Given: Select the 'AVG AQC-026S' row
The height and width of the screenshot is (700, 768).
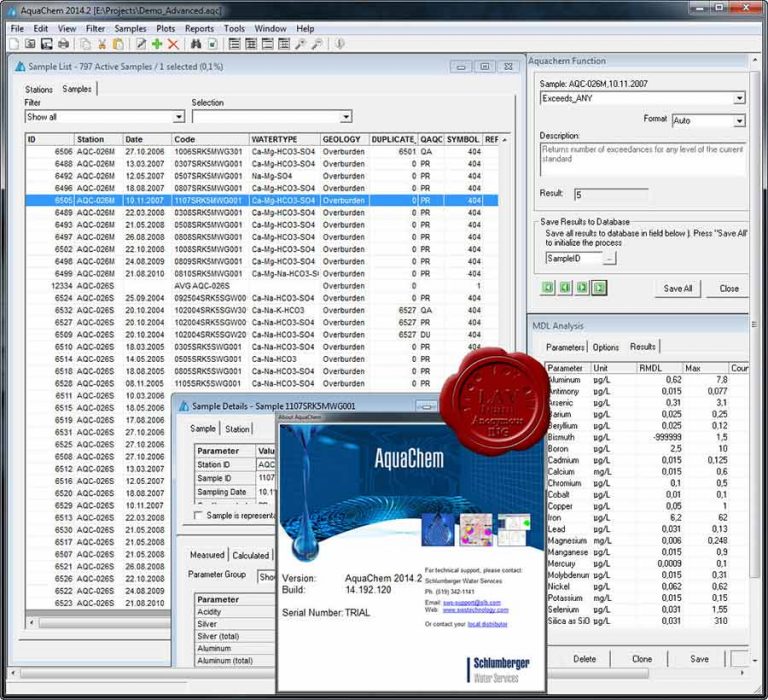Looking at the screenshot, I should pyautogui.click(x=262, y=286).
